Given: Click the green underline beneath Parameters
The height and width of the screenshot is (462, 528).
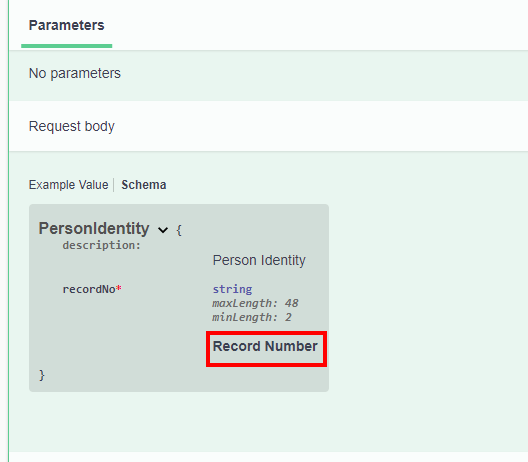Looking at the screenshot, I should coord(67,46).
